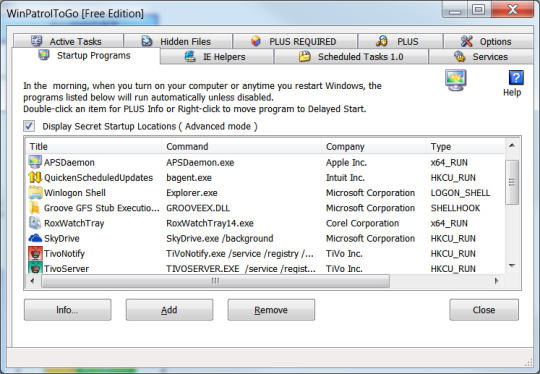Select the Explorer.exe command cell
Screen dimensions: 540x374
pos(192,193)
